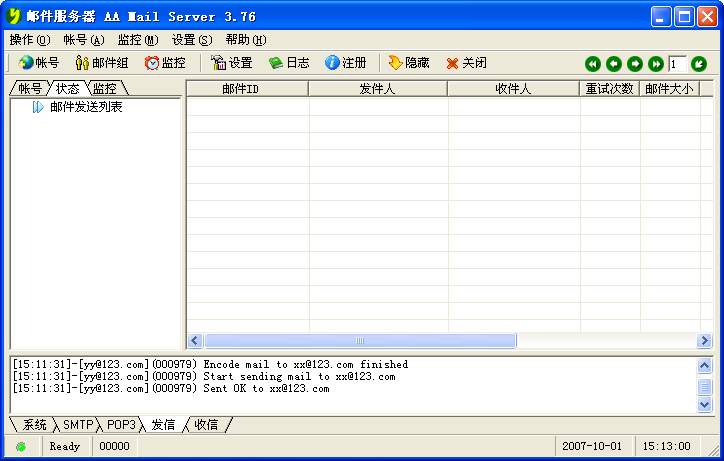Open the 设置(S) menu
This screenshot has width=724, height=461.
(192, 40)
